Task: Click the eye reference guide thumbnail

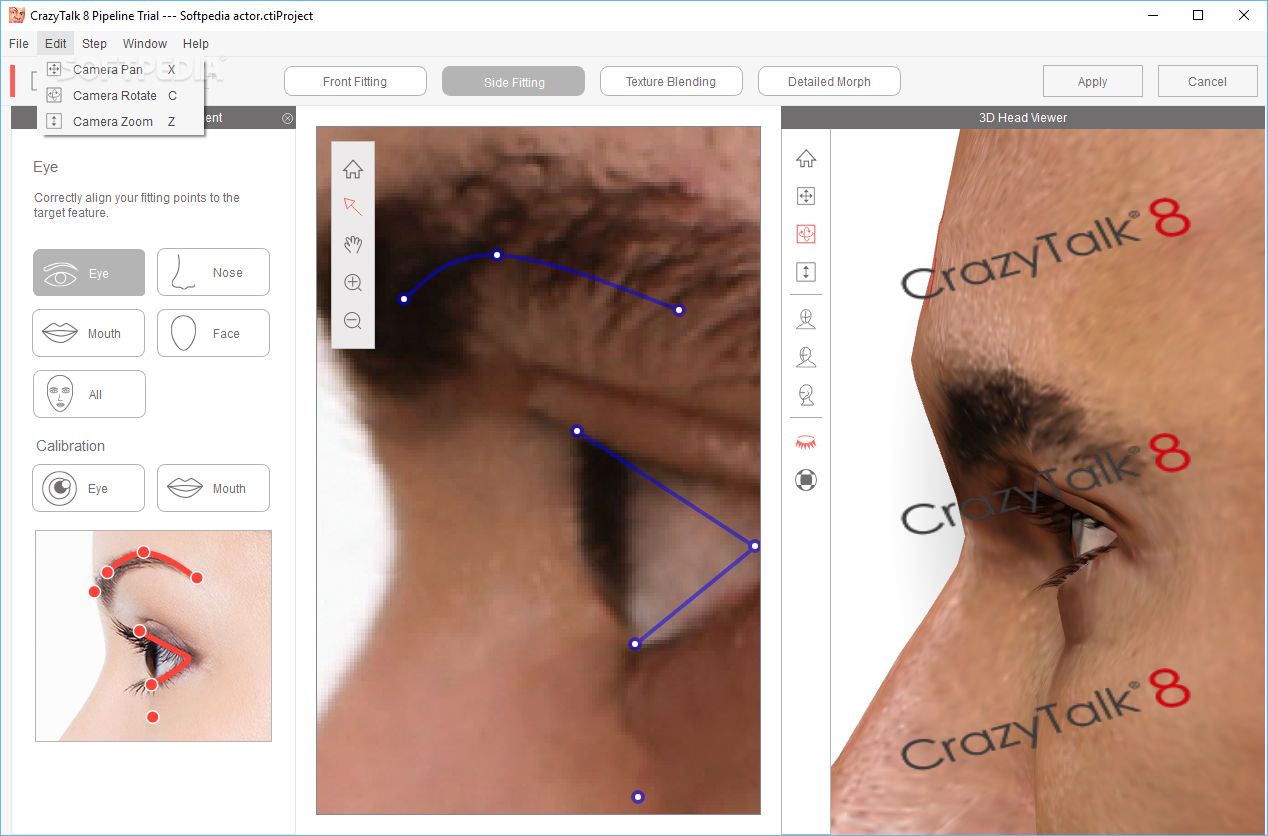Action: [x=153, y=636]
